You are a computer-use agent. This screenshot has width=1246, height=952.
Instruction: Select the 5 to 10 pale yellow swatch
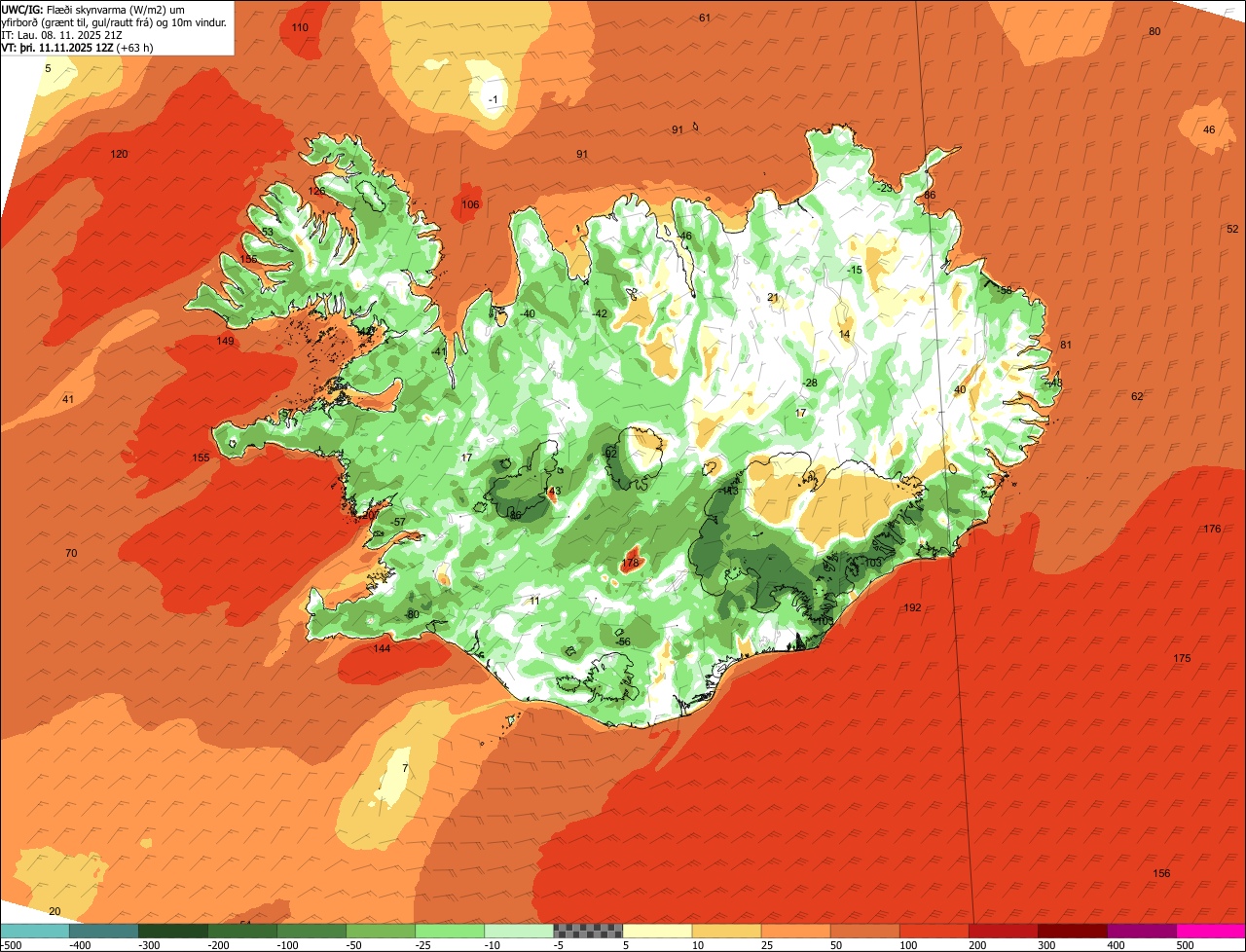click(657, 931)
